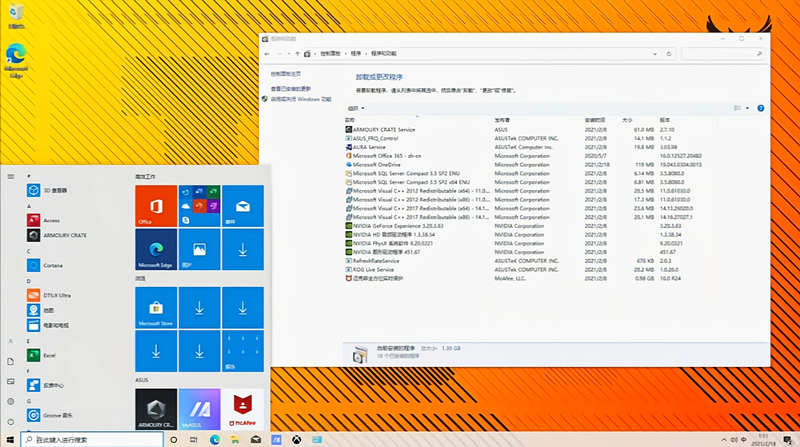800x447 pixels.
Task: Open the MyASUS tile in Start menu
Action: click(199, 409)
